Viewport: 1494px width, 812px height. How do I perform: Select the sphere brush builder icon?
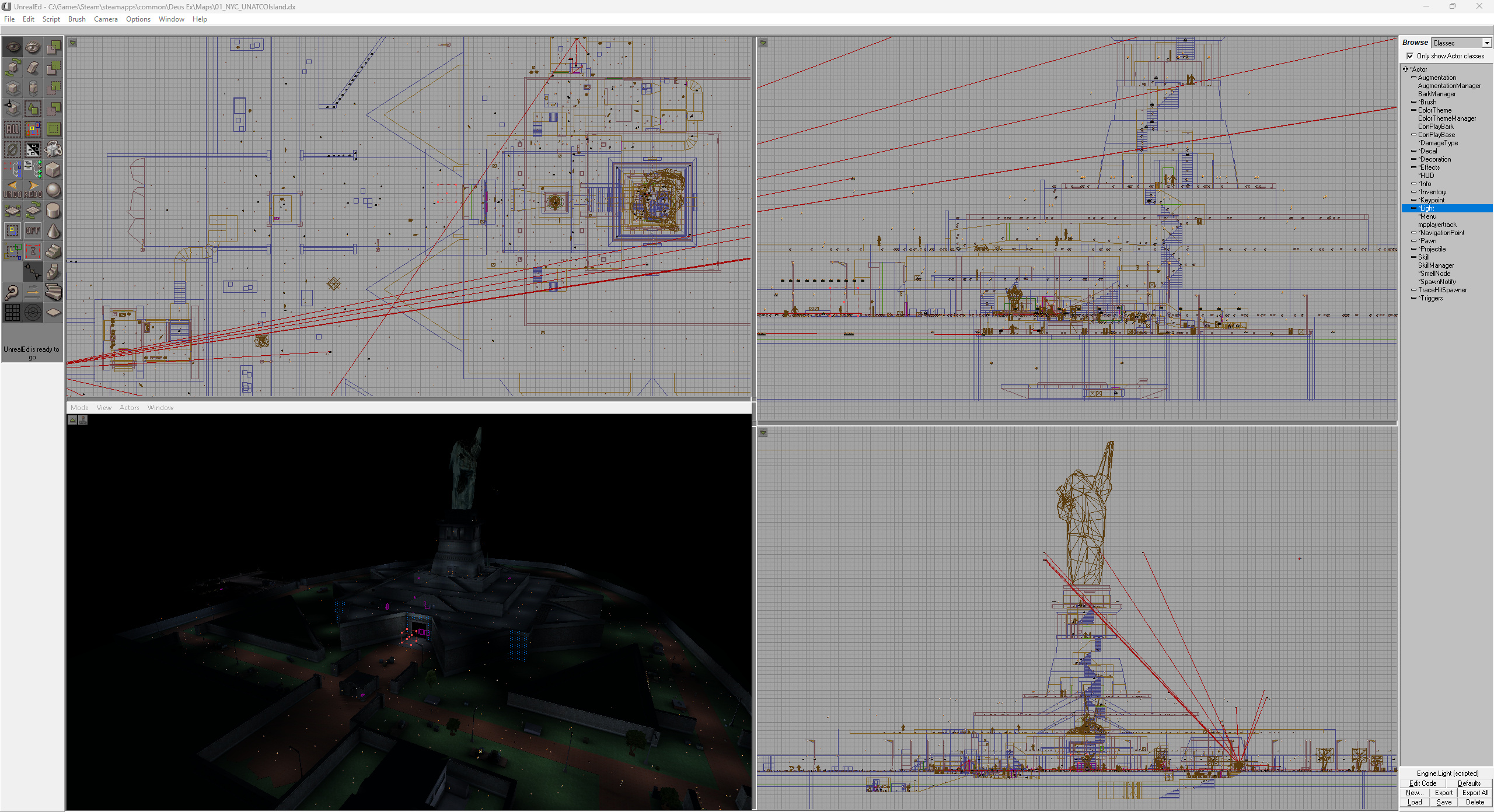pyautogui.click(x=53, y=190)
